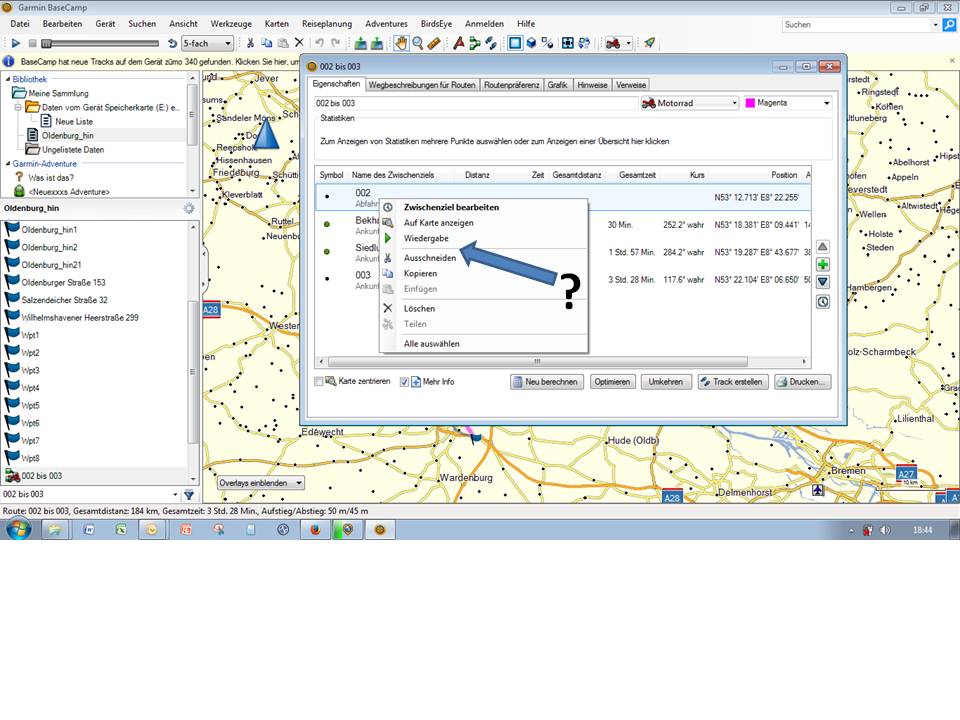Click the playback Play button in toolbar

[x=15, y=43]
